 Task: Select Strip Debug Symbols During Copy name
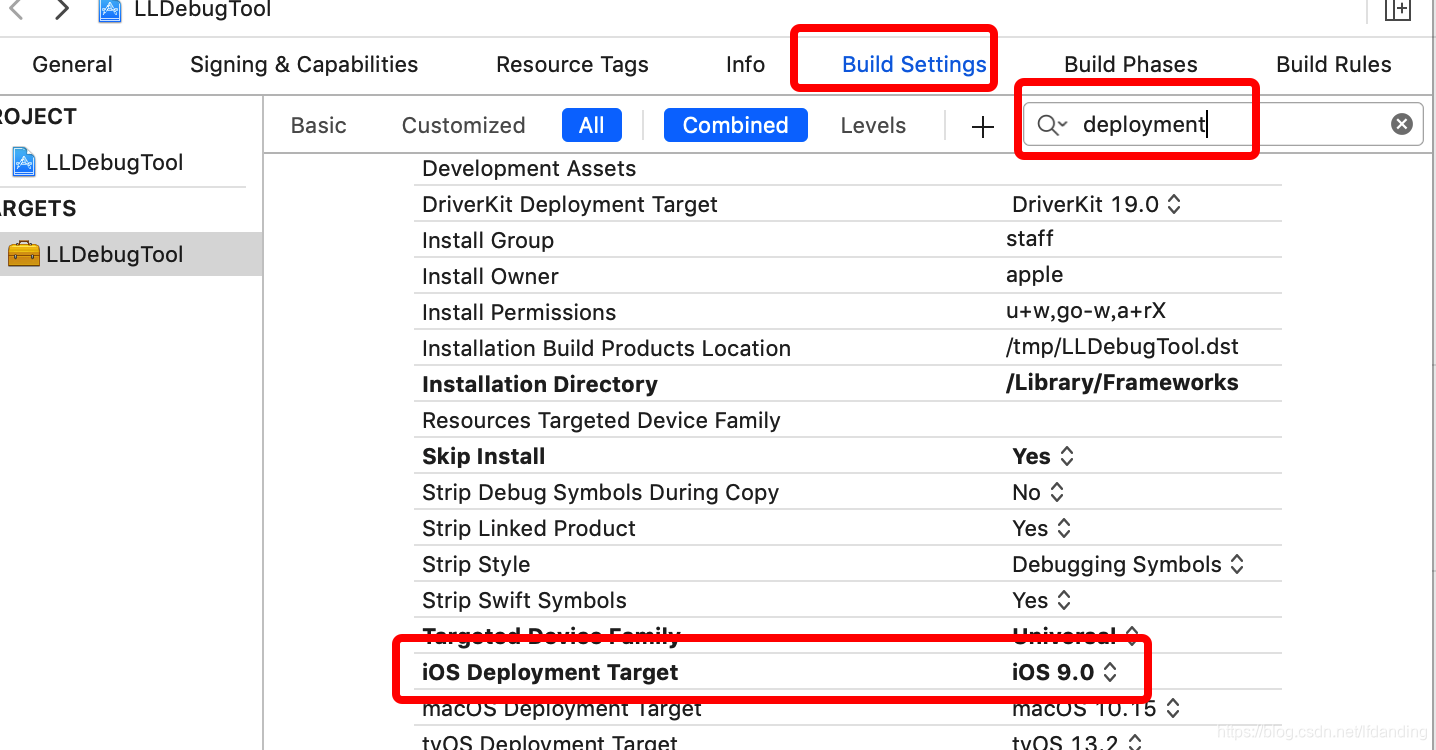click(x=600, y=492)
